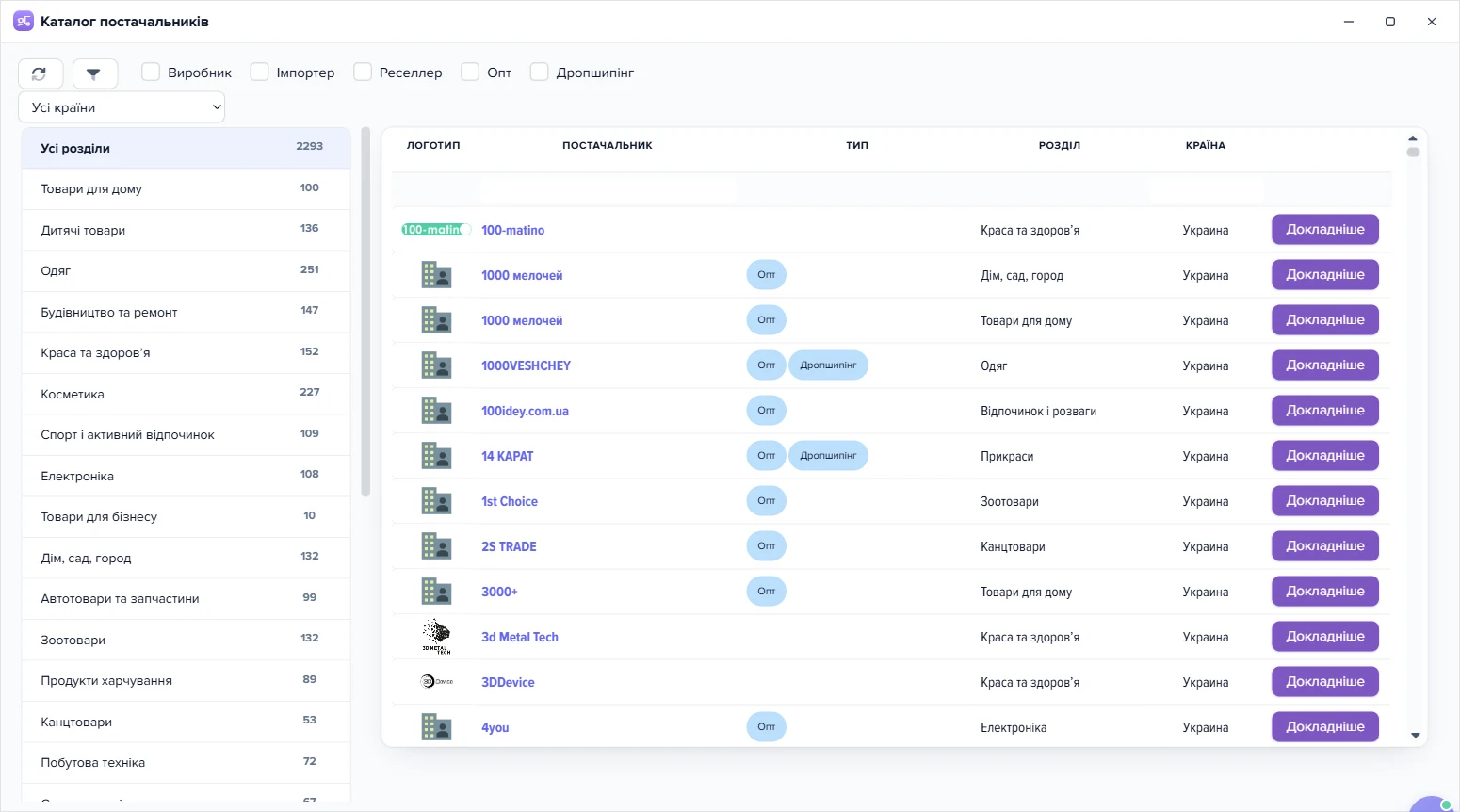Screen dimensions: 1460x812
Task: Tick the Опт checkbox
Action: coord(470,73)
